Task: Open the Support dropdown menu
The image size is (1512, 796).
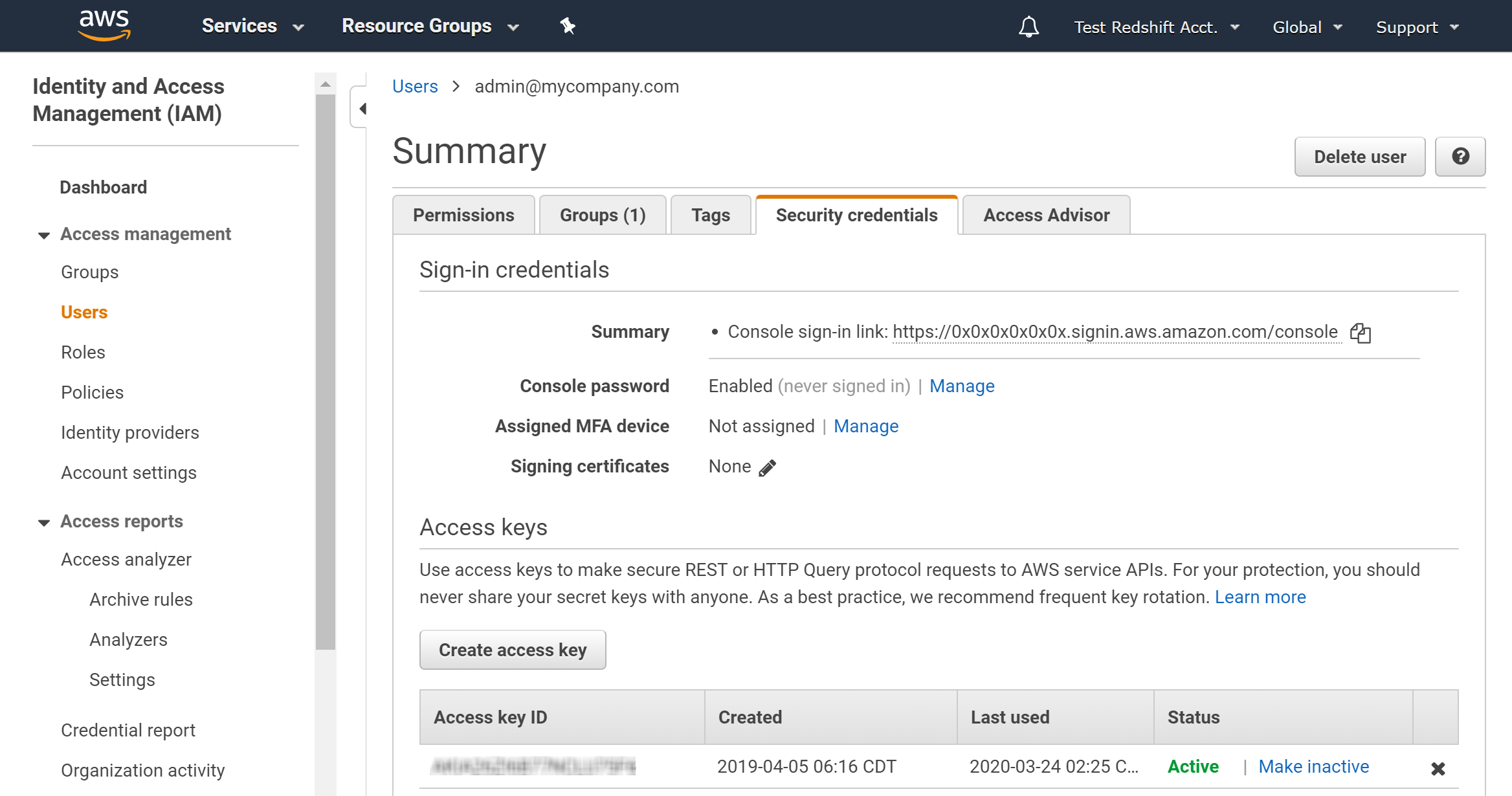Action: click(1417, 27)
